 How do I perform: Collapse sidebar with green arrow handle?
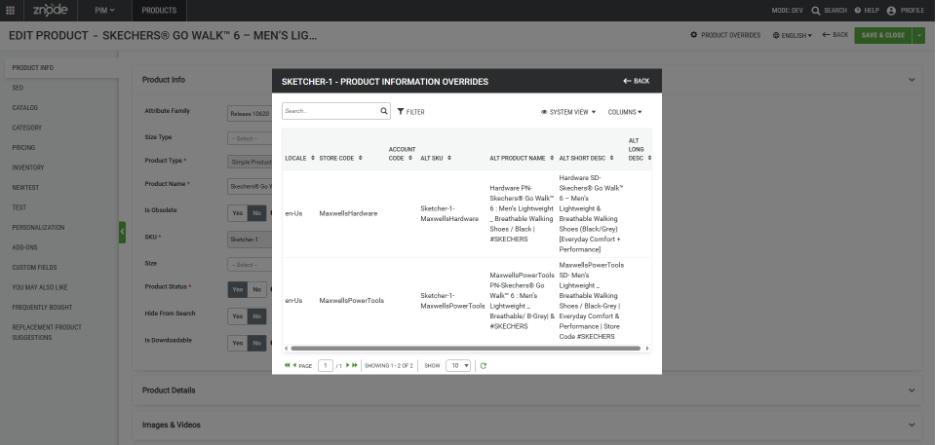[122, 232]
